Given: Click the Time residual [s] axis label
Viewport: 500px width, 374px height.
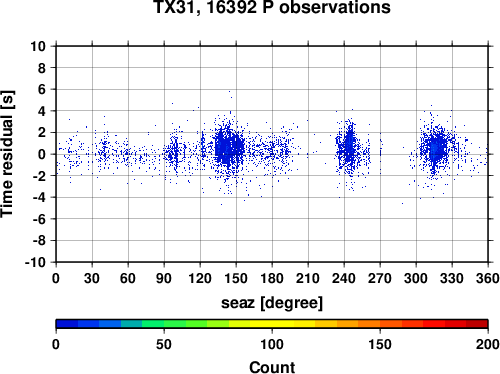Looking at the screenshot, I should point(7,154).
